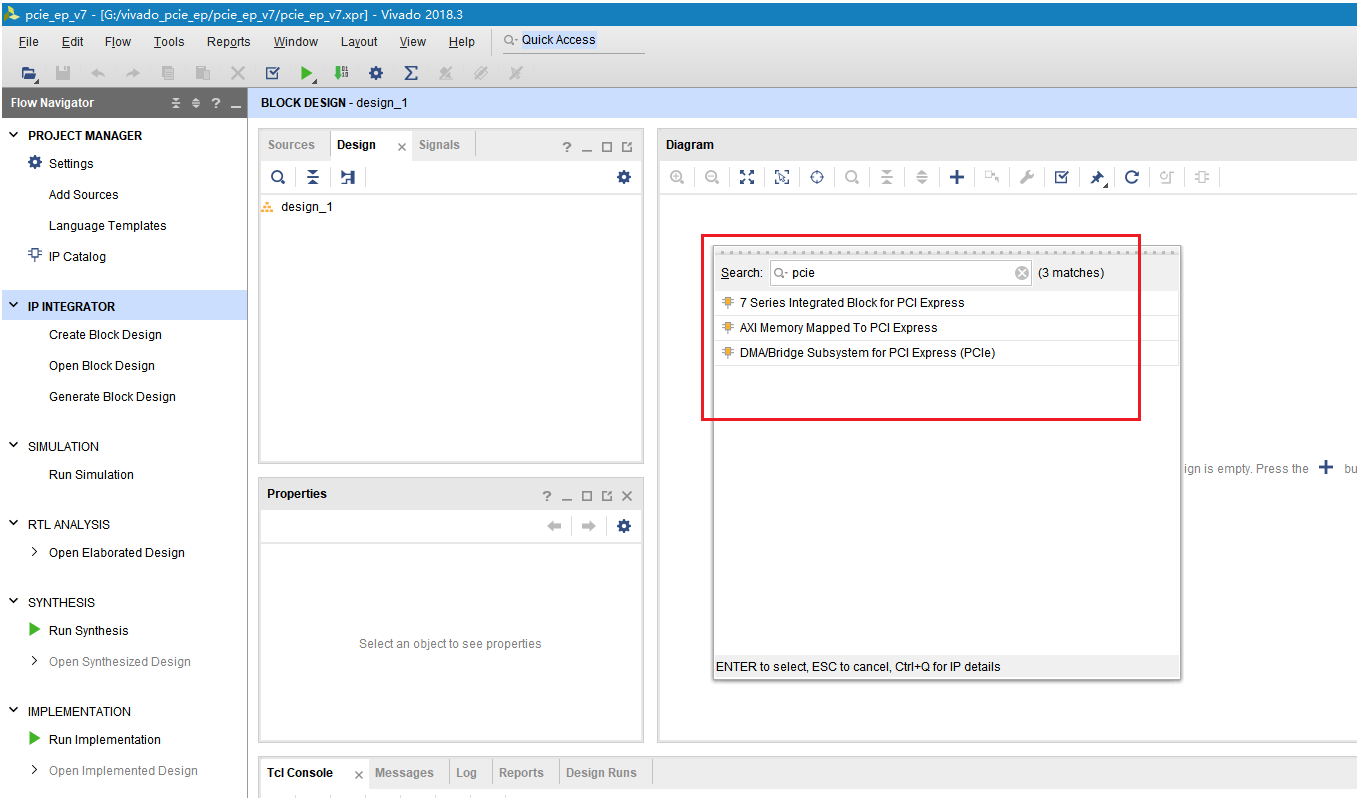Open Language Templates
Image resolution: width=1357 pixels, height=798 pixels.
click(108, 226)
